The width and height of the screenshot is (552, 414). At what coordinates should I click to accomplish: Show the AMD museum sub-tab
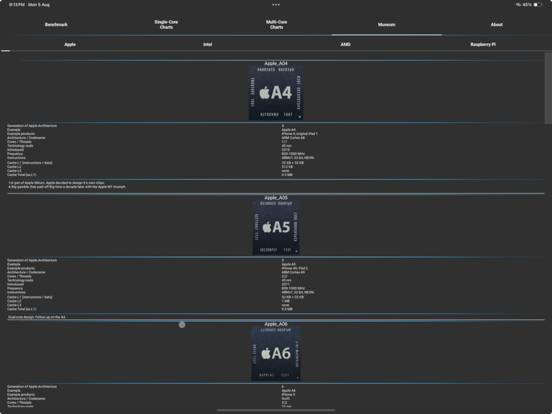tap(345, 44)
